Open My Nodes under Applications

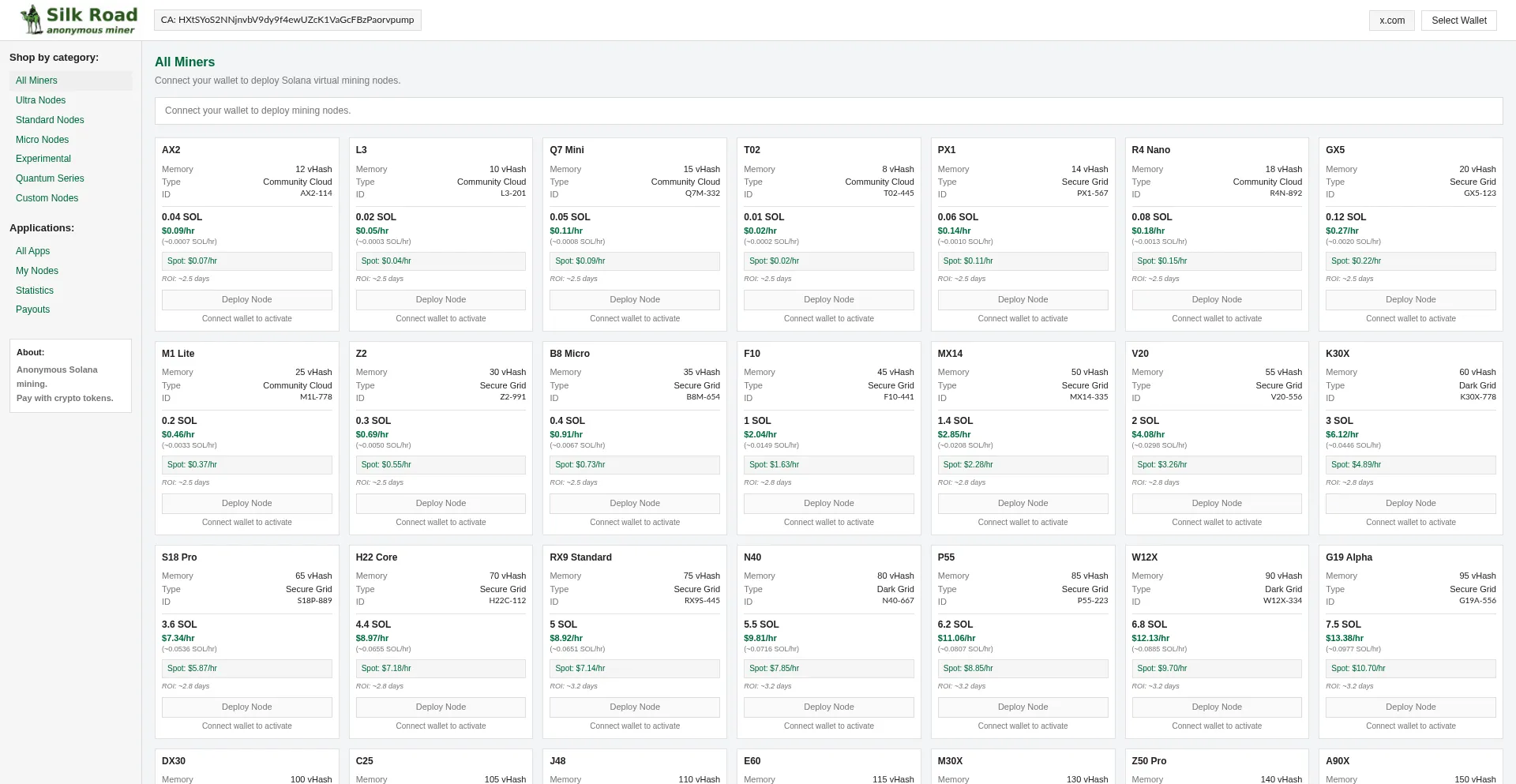36,271
